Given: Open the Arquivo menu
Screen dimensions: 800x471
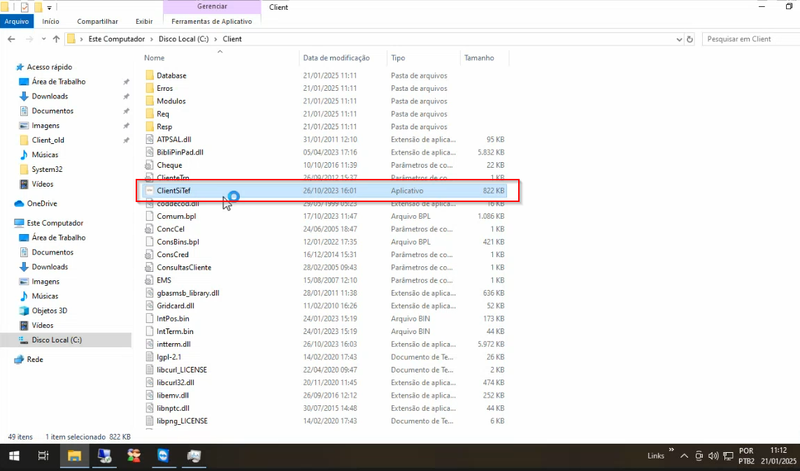Looking at the screenshot, I should coord(16,21).
